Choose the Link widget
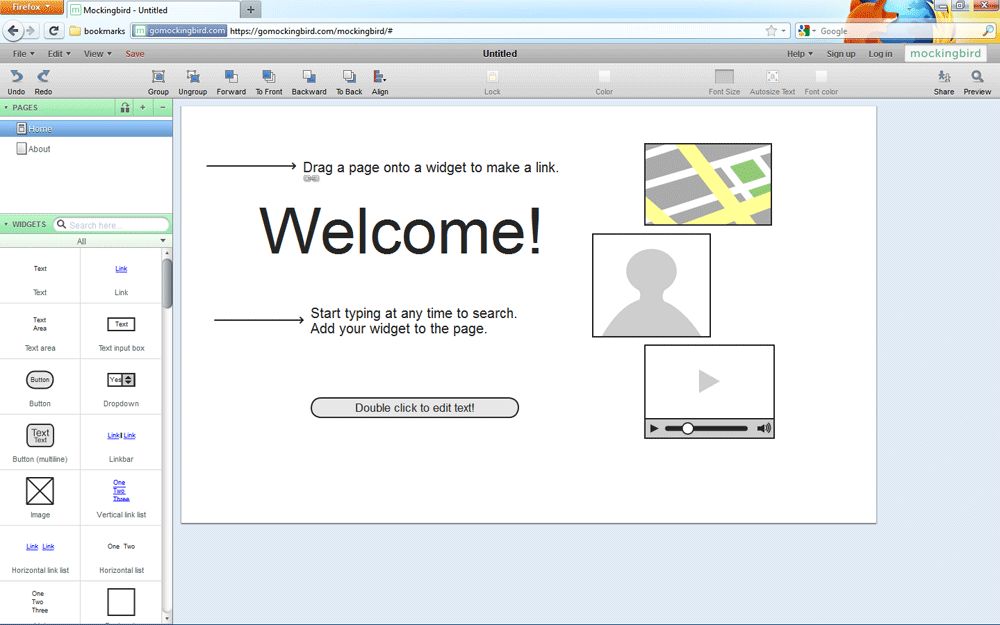Screen dimensions: 1000x625 pyautogui.click(x=121, y=269)
